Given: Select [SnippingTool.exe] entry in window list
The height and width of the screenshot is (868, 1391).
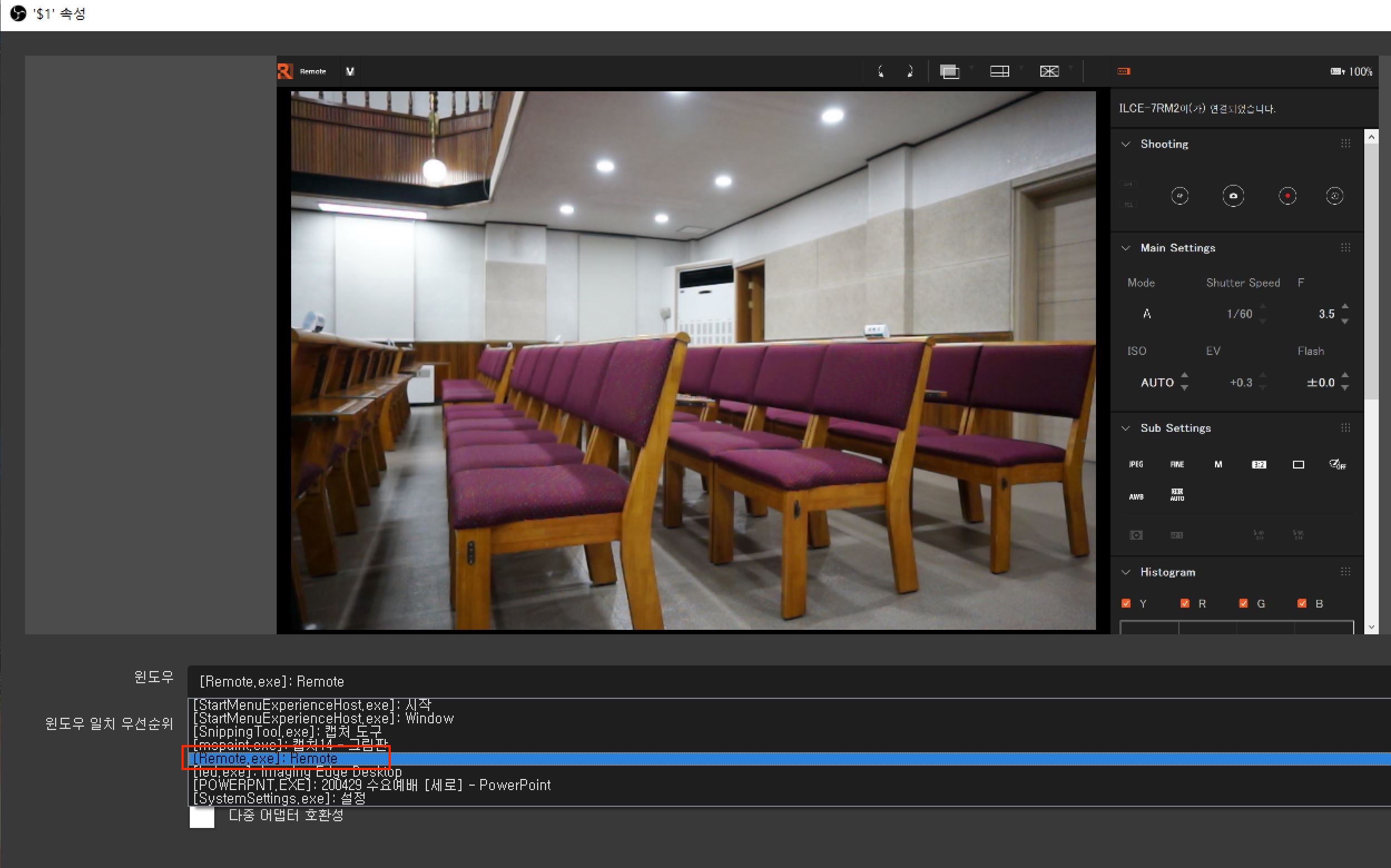Looking at the screenshot, I should (287, 732).
